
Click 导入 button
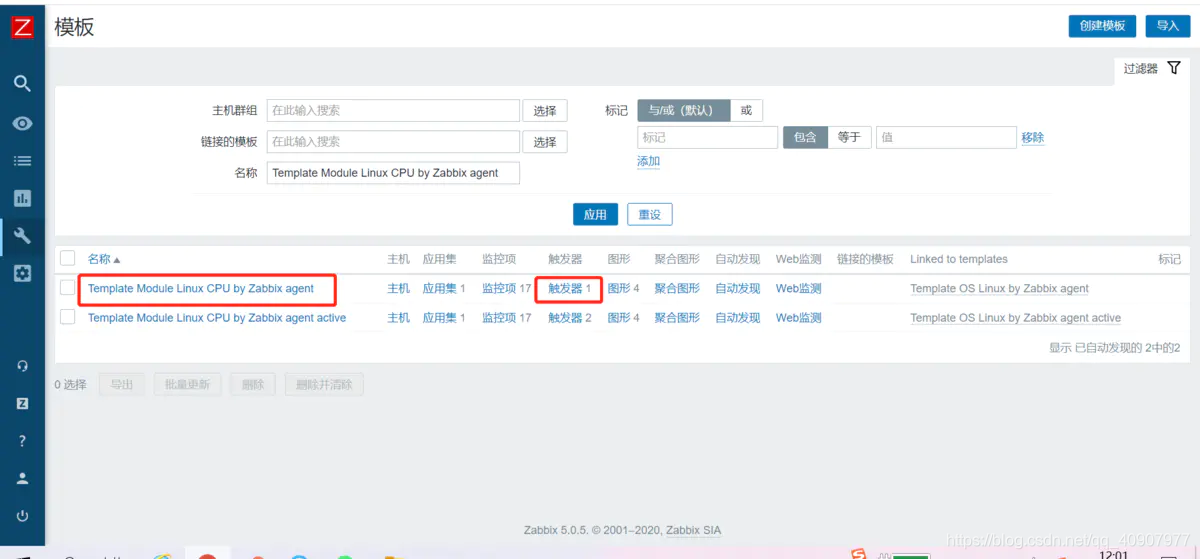click(x=1167, y=26)
